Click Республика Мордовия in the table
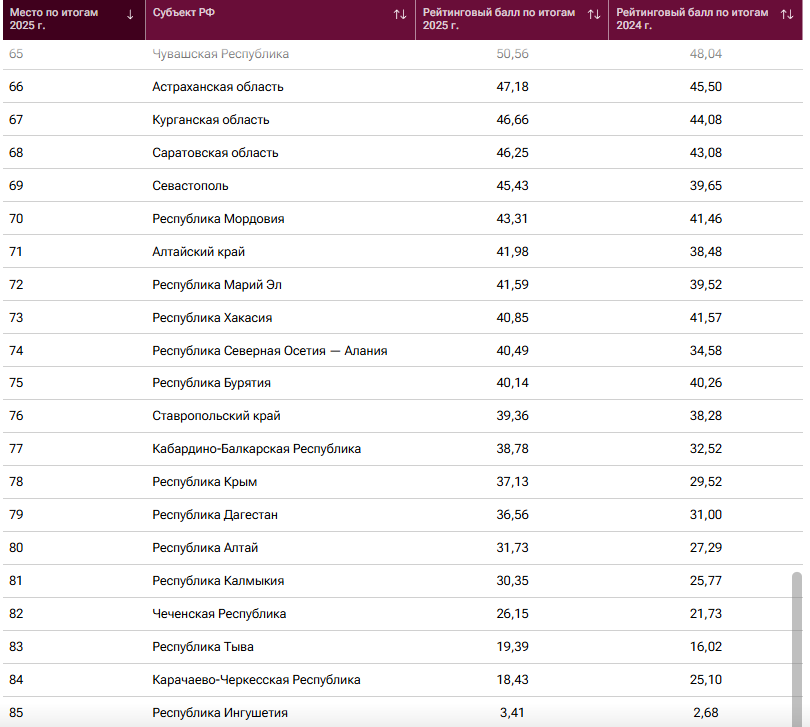 pos(219,219)
